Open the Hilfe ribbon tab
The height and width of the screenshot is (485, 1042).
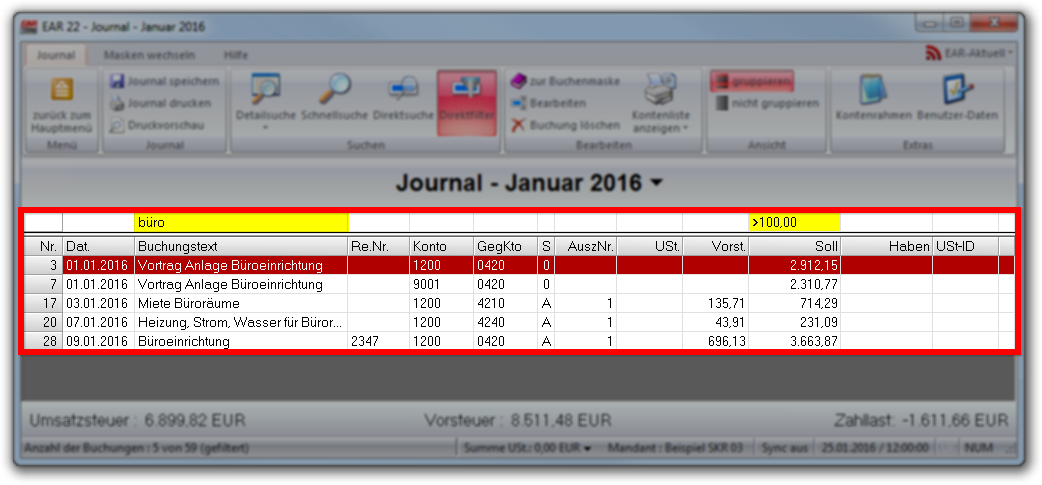pos(236,54)
